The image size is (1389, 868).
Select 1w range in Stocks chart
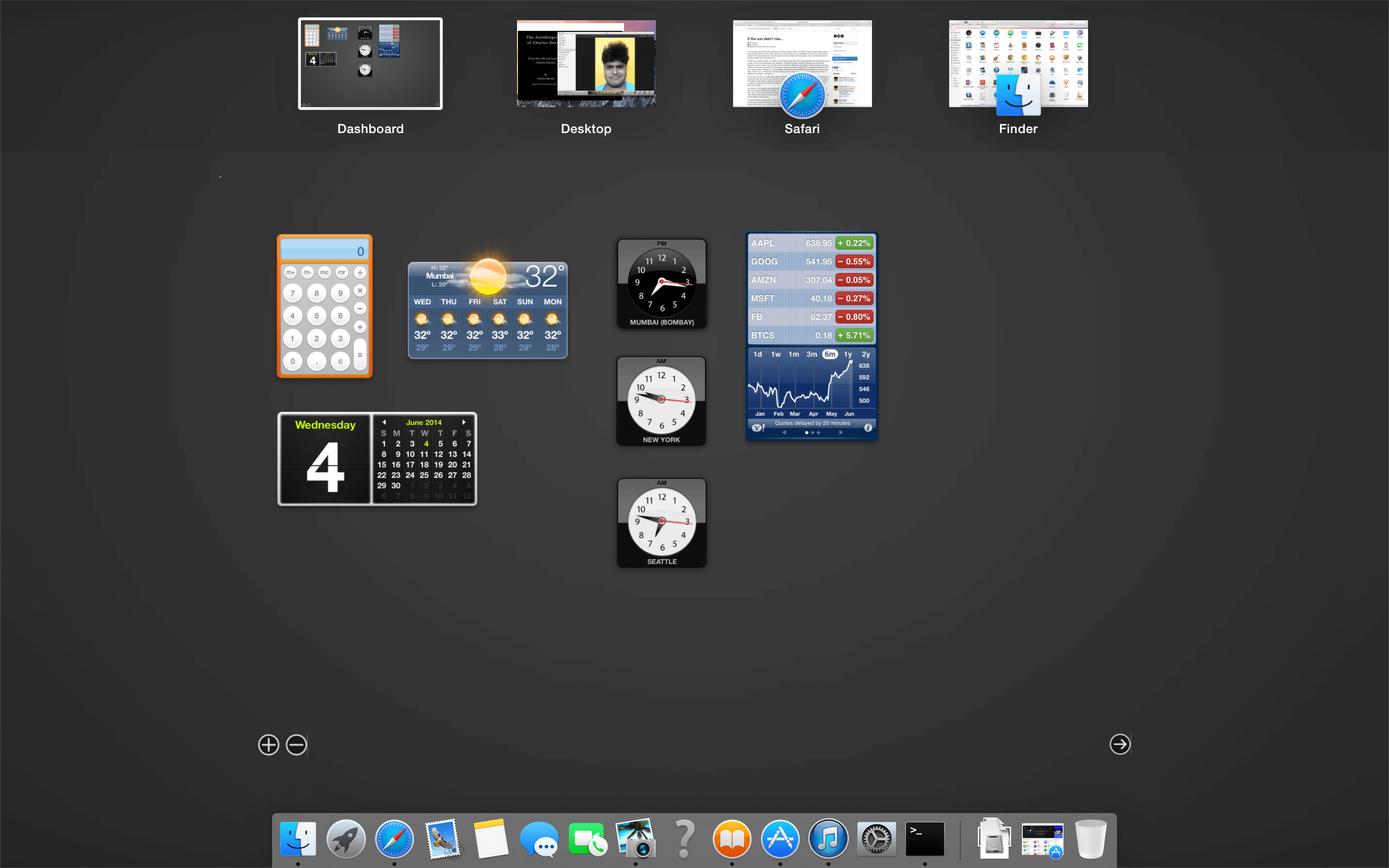776,354
